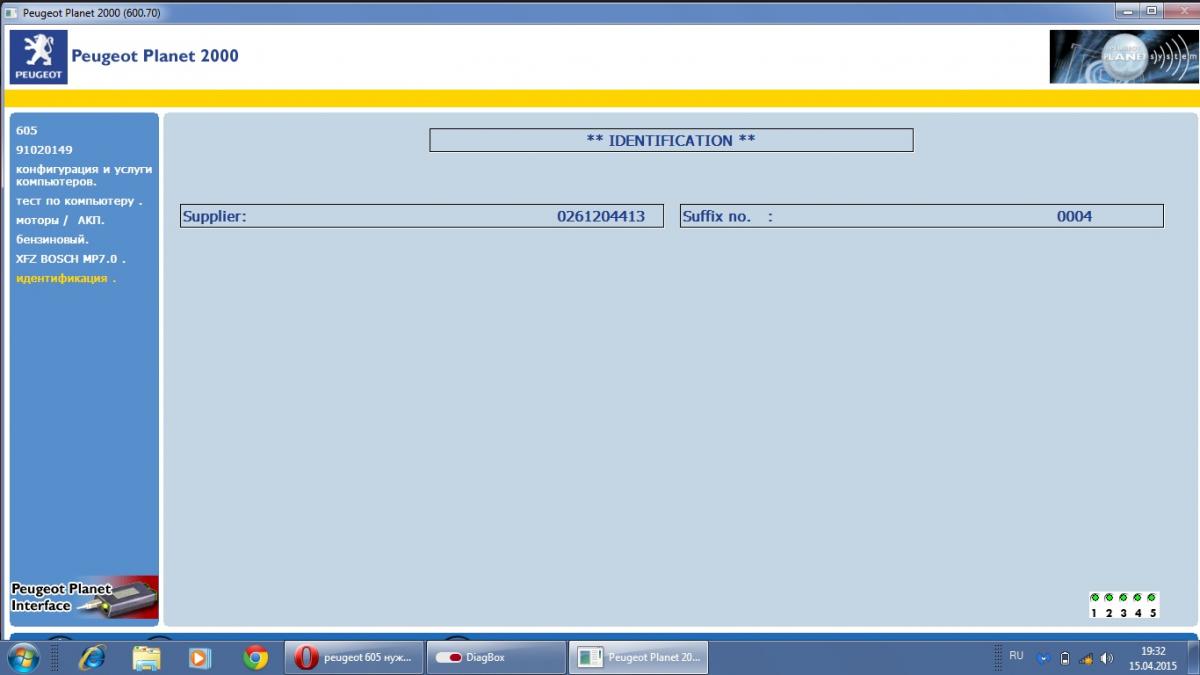
Task: Select highlighted "идентификация" sidebar item
Action: coord(65,278)
